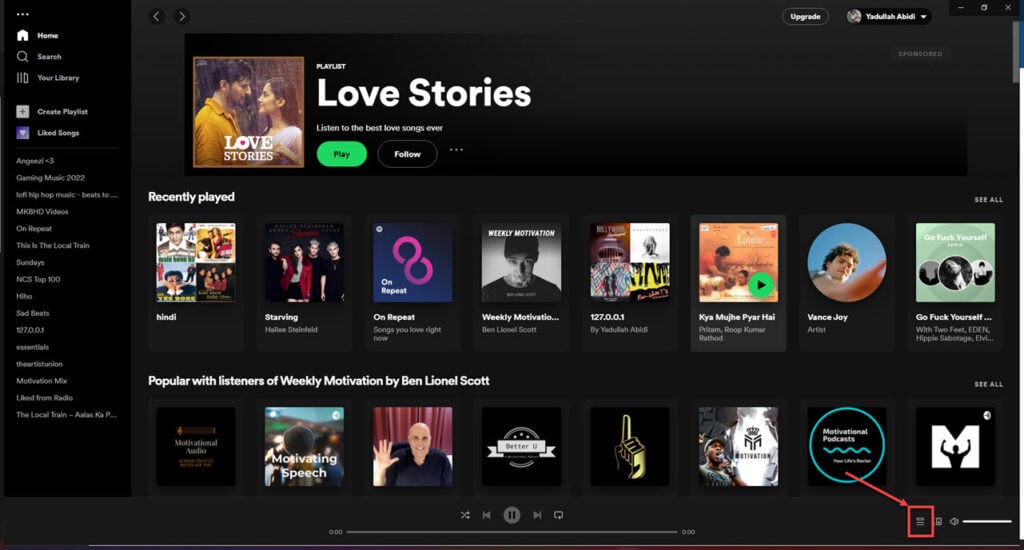Open The Local Train – Aalas Ka P... playlist
Viewport: 1024px width, 550px height.
66,415
